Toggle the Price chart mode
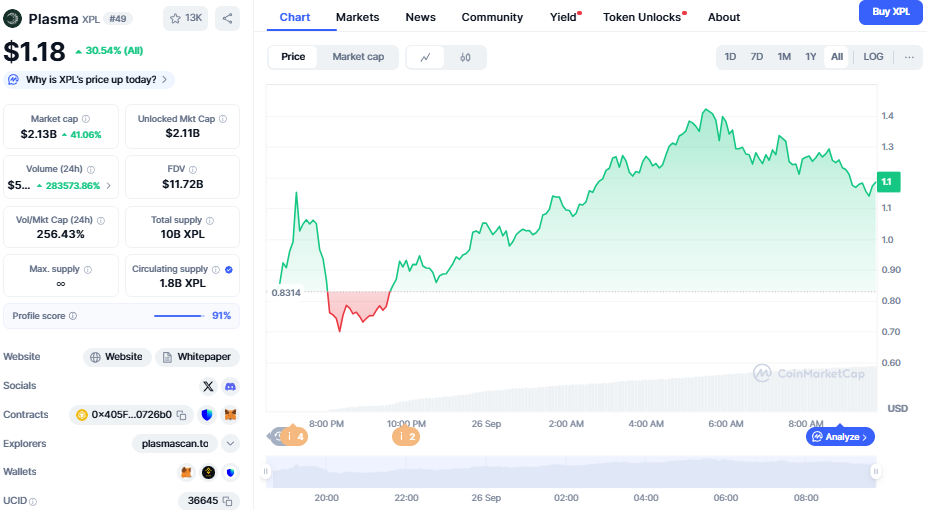Viewport: 927px width, 510px height. pos(293,57)
